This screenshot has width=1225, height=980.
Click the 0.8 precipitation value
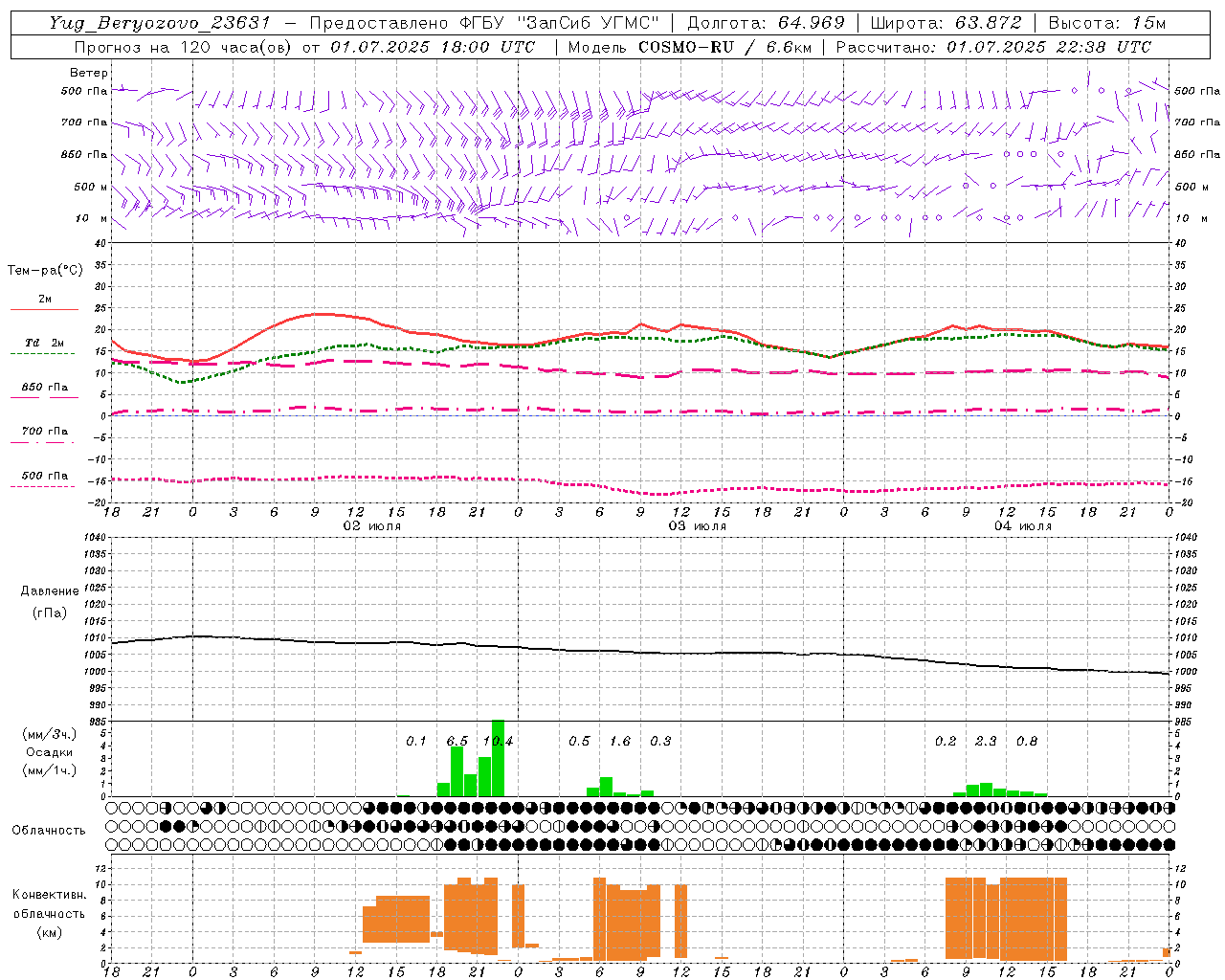point(1027,742)
